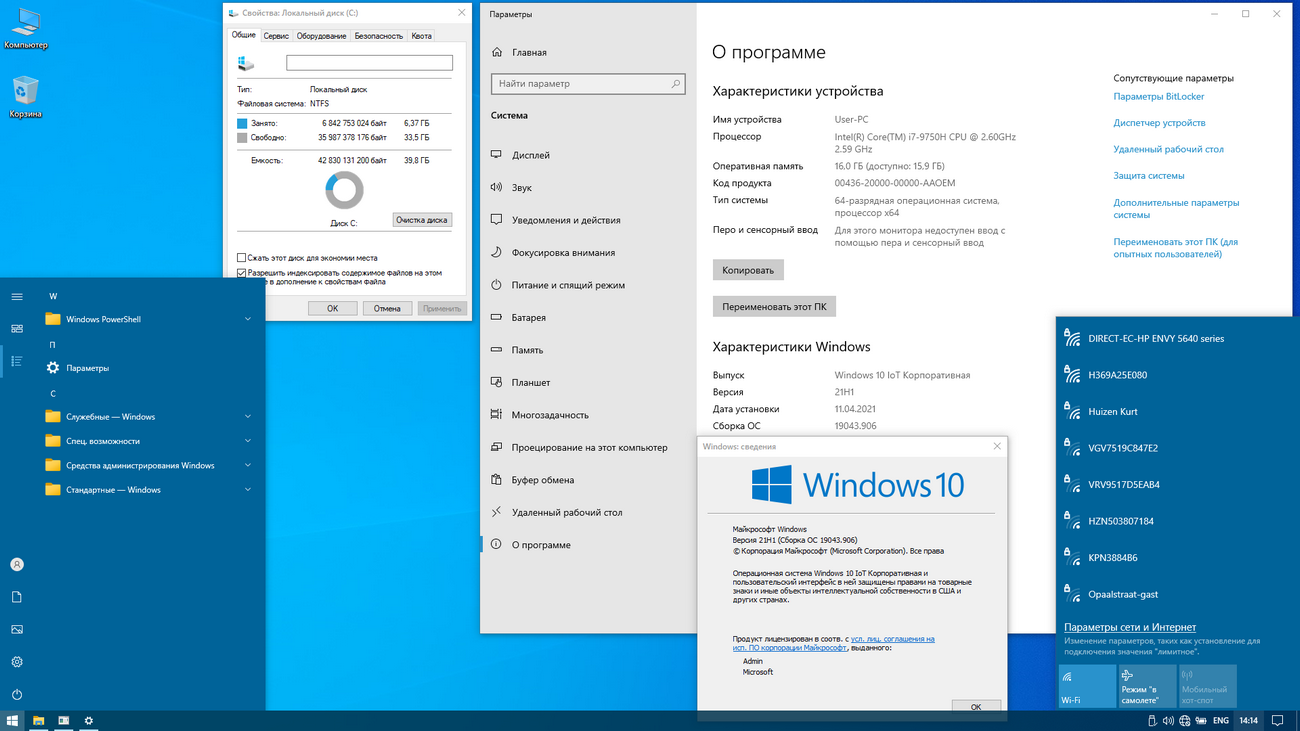
Task: Toggle the Режим "в самолете" tile
Action: pos(1147,686)
